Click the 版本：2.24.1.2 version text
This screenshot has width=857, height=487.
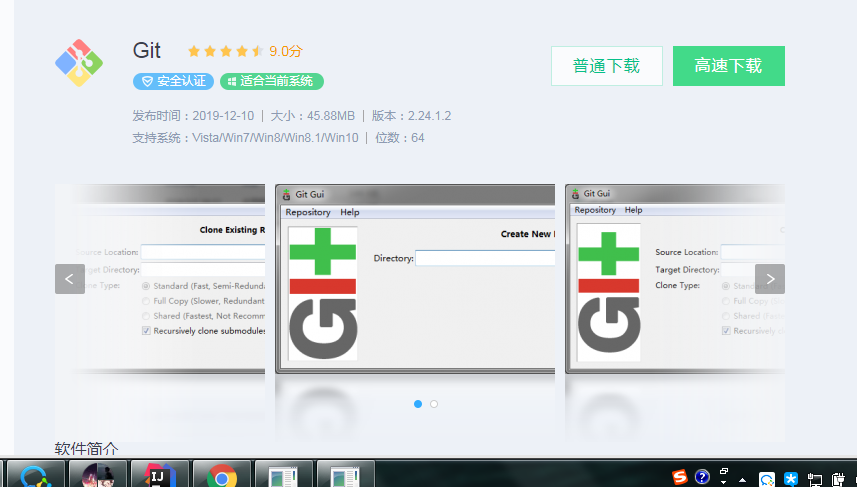(412, 116)
